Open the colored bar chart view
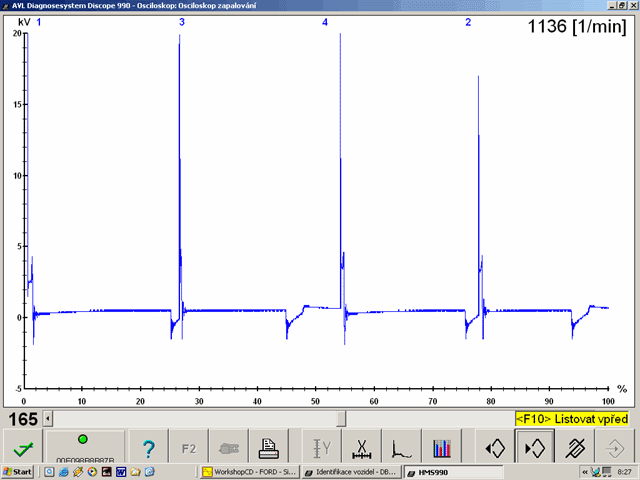The image size is (640, 480). pos(442,448)
